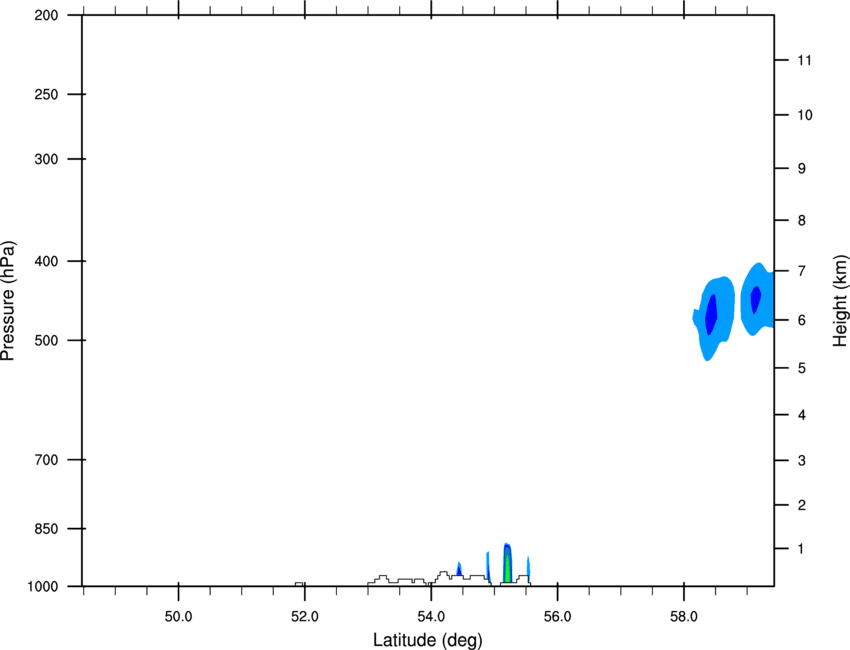Click the 10 km height label

coord(805,115)
